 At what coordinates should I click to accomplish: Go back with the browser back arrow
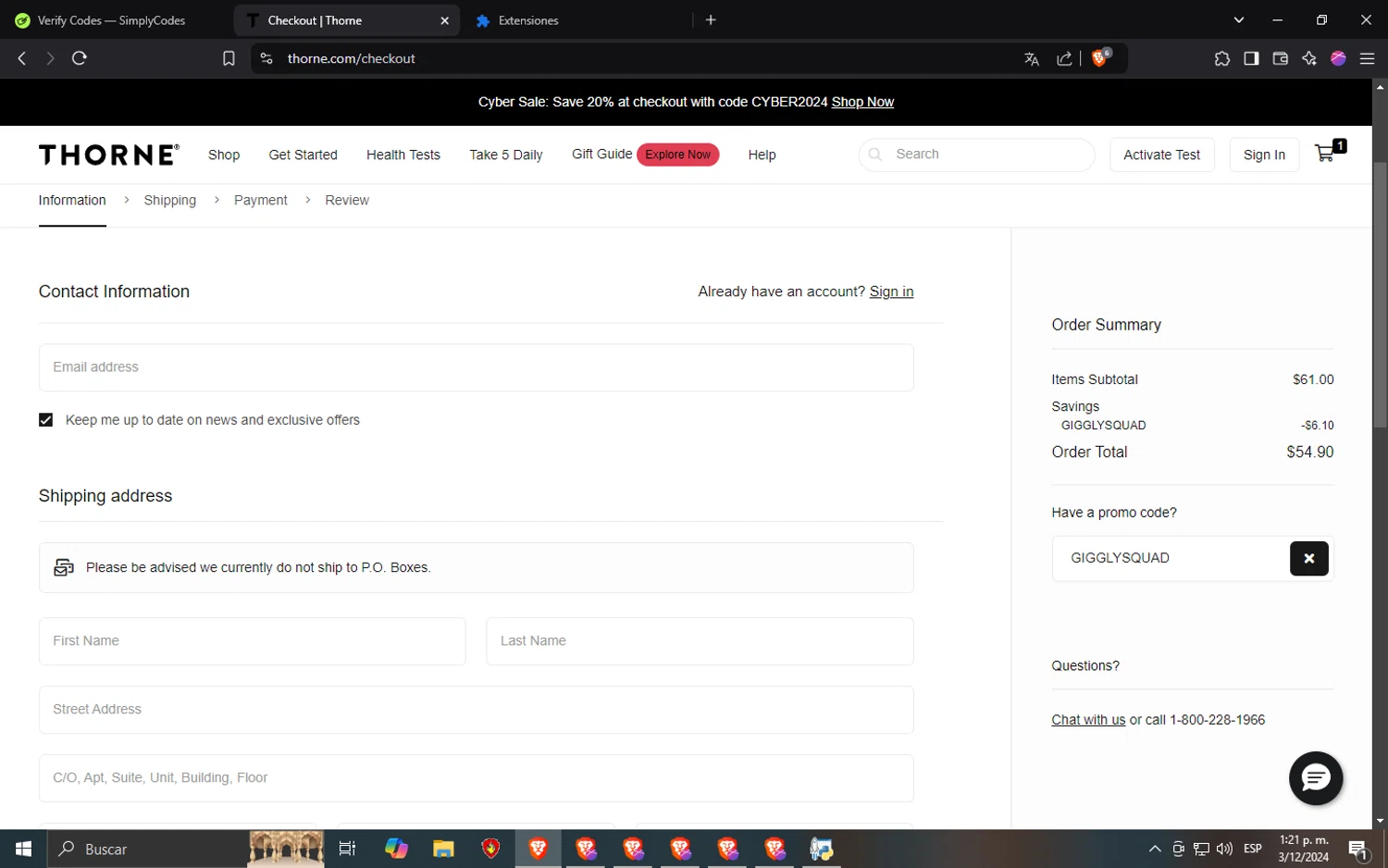point(22,58)
